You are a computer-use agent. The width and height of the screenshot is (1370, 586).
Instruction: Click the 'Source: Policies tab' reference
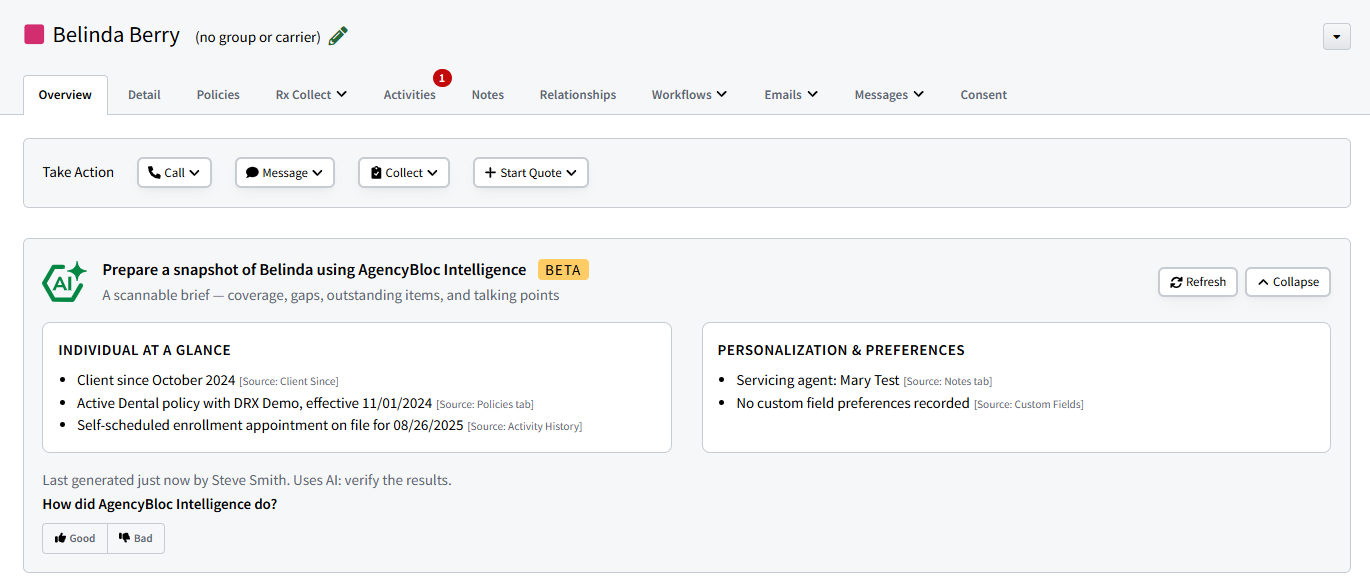[485, 404]
